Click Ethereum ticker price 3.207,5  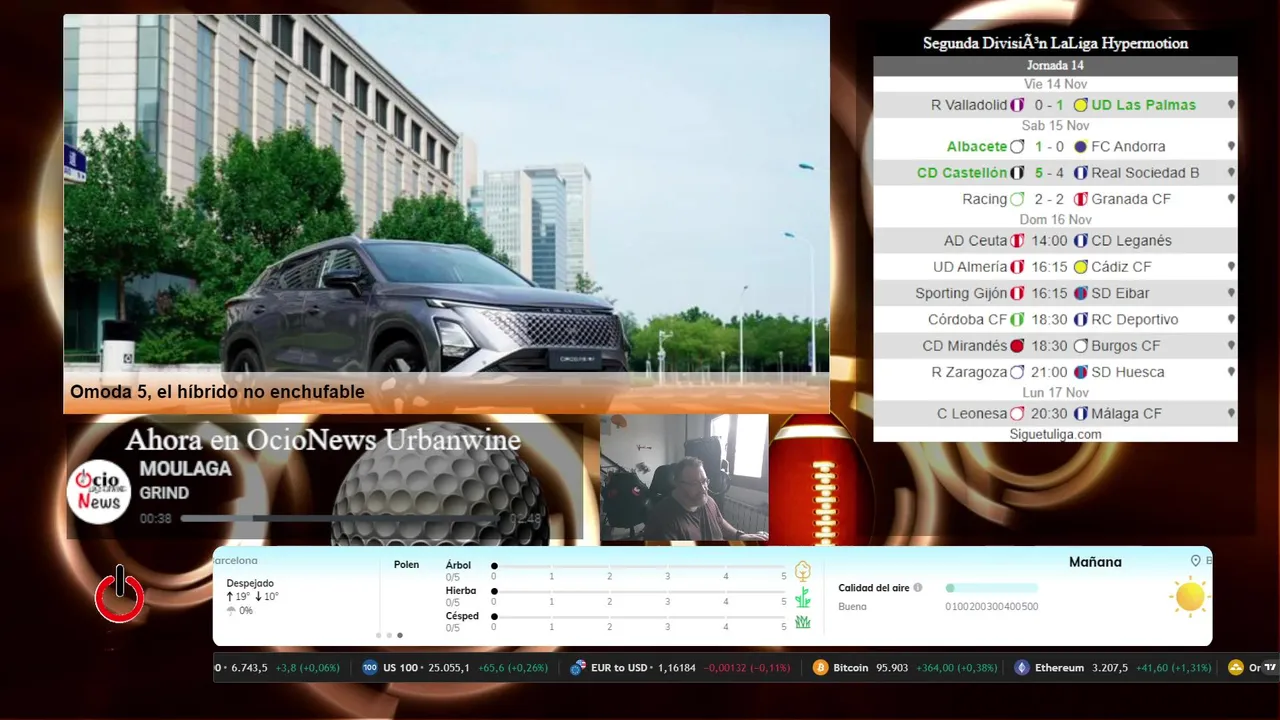[1111, 668]
